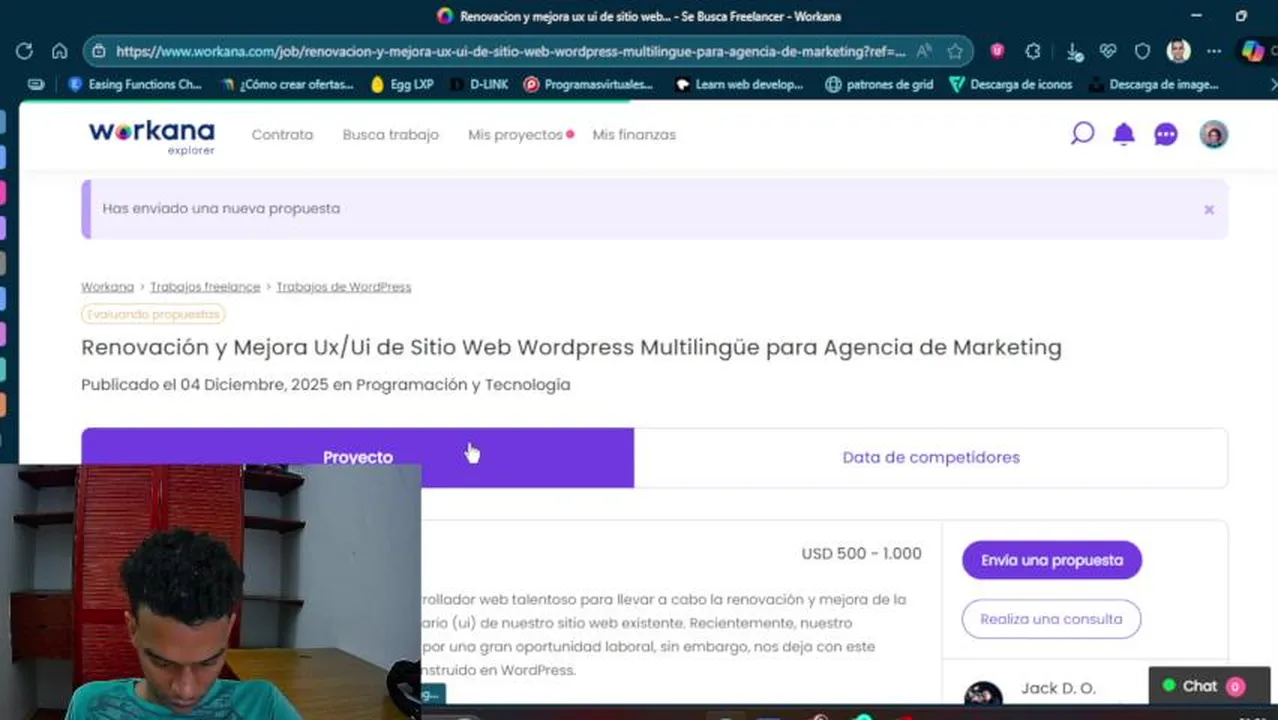Open the Descarga de iconos bookmark
The height and width of the screenshot is (720, 1278).
1011,85
